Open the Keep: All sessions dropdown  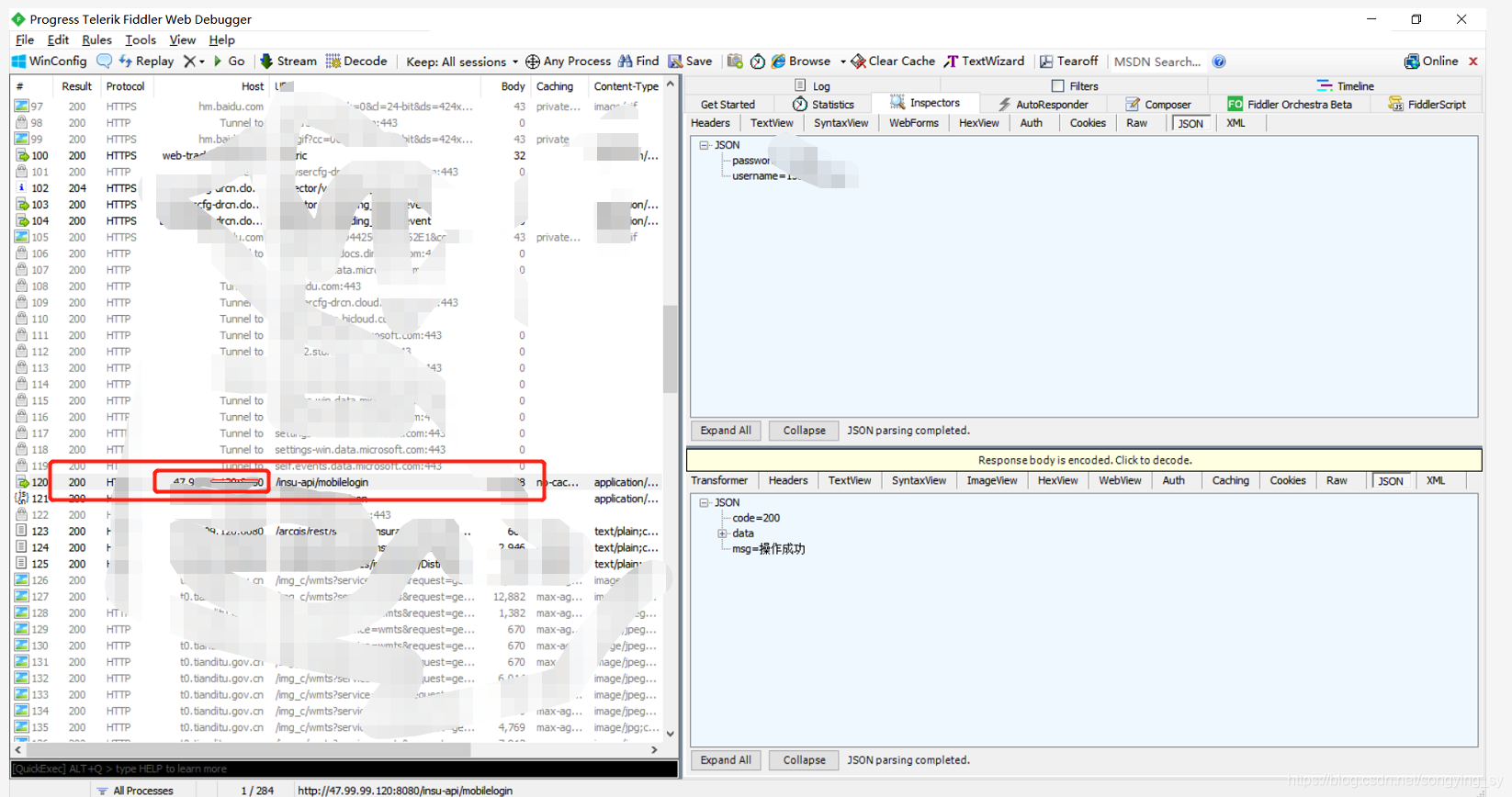(462, 62)
